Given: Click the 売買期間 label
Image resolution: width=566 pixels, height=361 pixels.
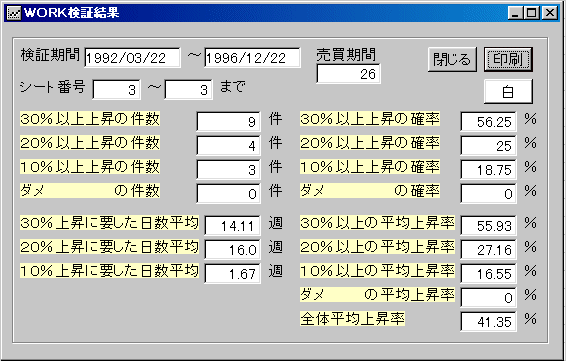Looking at the screenshot, I should [x=346, y=55].
